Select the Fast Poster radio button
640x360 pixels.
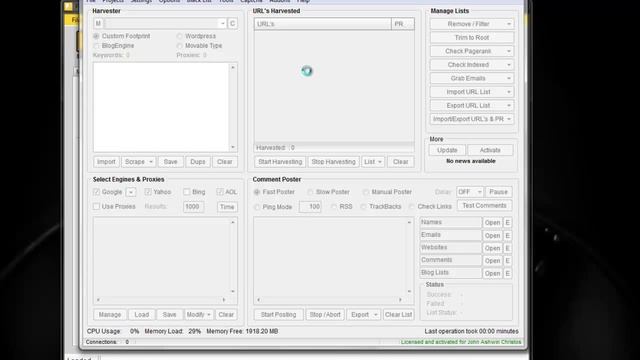pyautogui.click(x=257, y=192)
